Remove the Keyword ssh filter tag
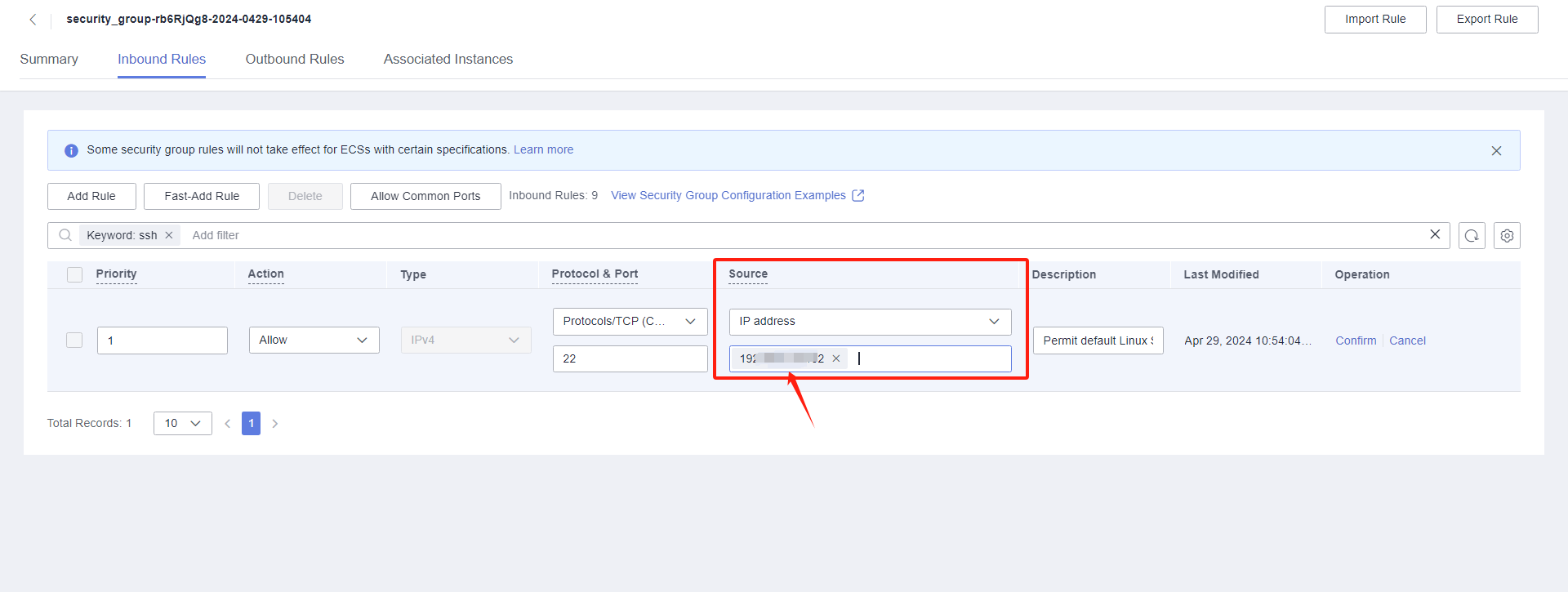The width and height of the screenshot is (1568, 592). point(169,235)
